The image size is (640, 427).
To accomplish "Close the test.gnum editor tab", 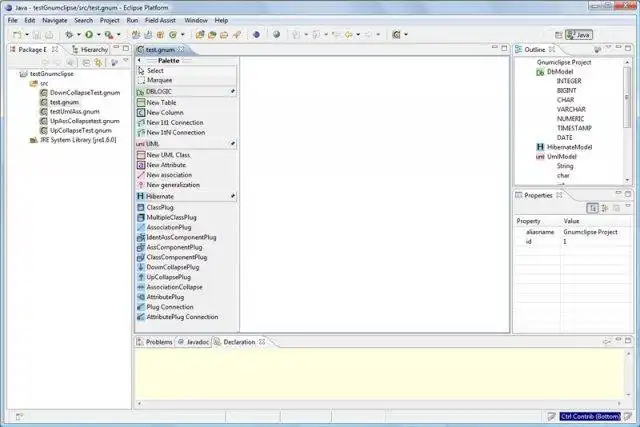I will (x=181, y=49).
